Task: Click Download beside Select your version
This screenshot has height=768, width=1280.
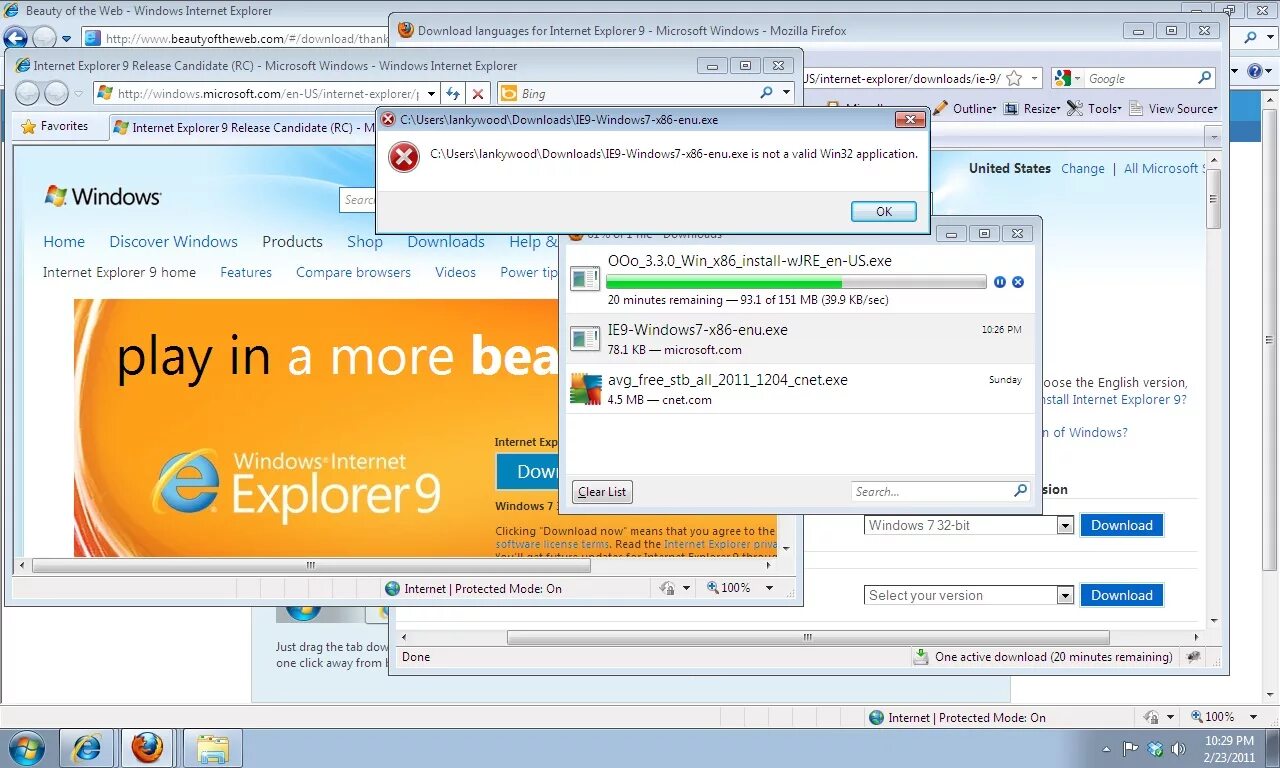Action: point(1121,595)
